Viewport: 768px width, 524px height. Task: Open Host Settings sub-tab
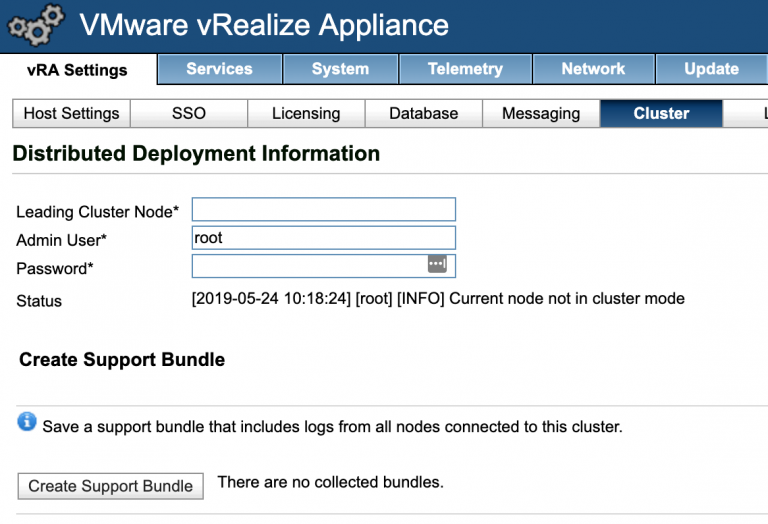(x=72, y=114)
